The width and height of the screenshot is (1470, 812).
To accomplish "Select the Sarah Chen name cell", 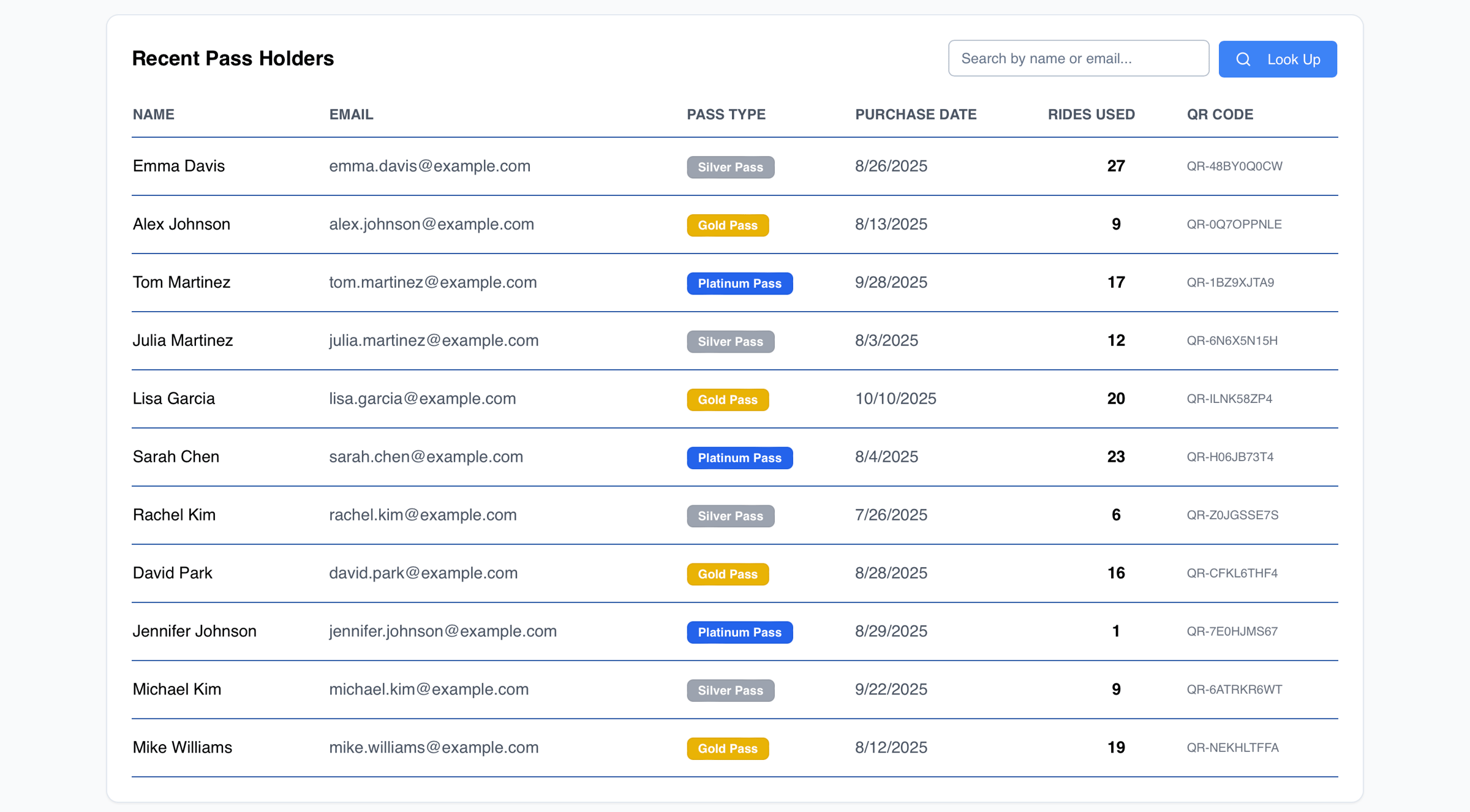I will pos(176,457).
